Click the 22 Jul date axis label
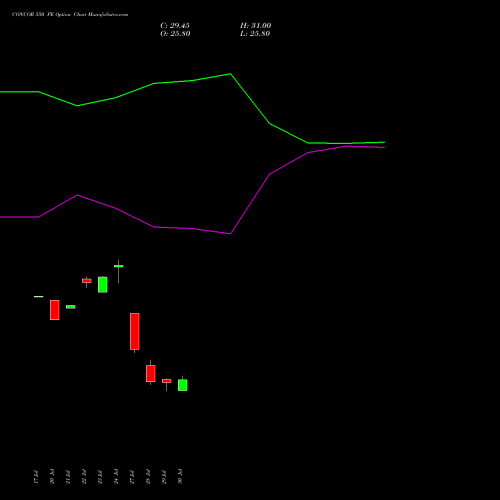This screenshot has height=500, width=500. point(84,476)
